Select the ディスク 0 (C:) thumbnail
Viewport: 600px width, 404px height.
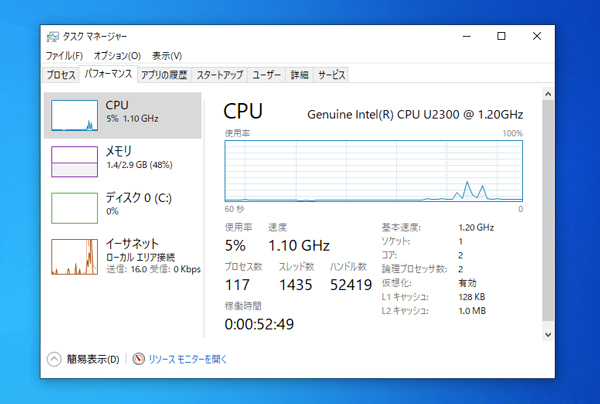point(74,208)
